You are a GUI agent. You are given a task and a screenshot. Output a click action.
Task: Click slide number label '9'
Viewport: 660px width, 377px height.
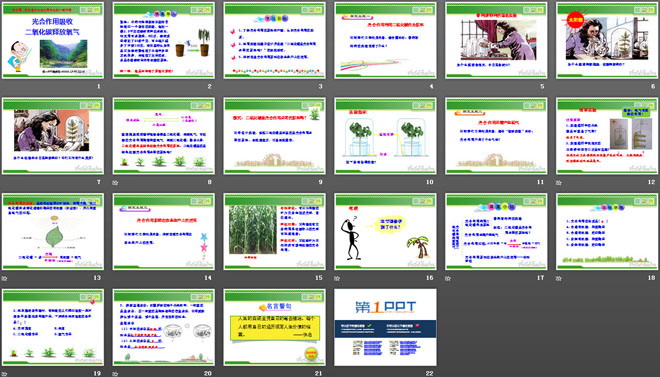320,182
